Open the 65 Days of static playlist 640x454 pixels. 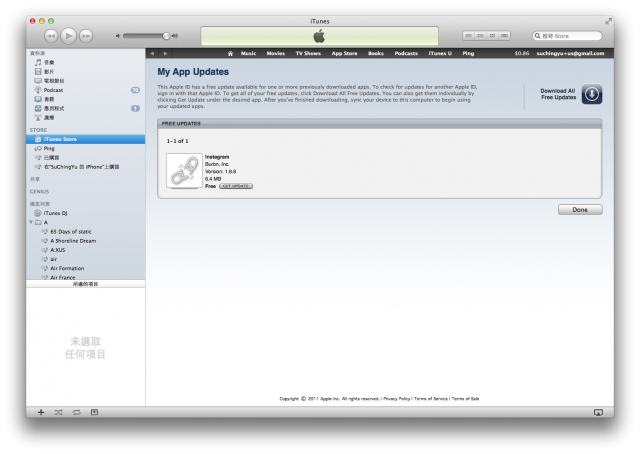tap(85, 231)
